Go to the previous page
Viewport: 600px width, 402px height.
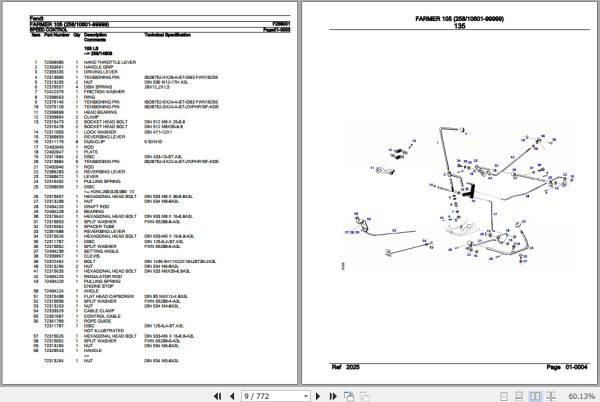(232, 396)
